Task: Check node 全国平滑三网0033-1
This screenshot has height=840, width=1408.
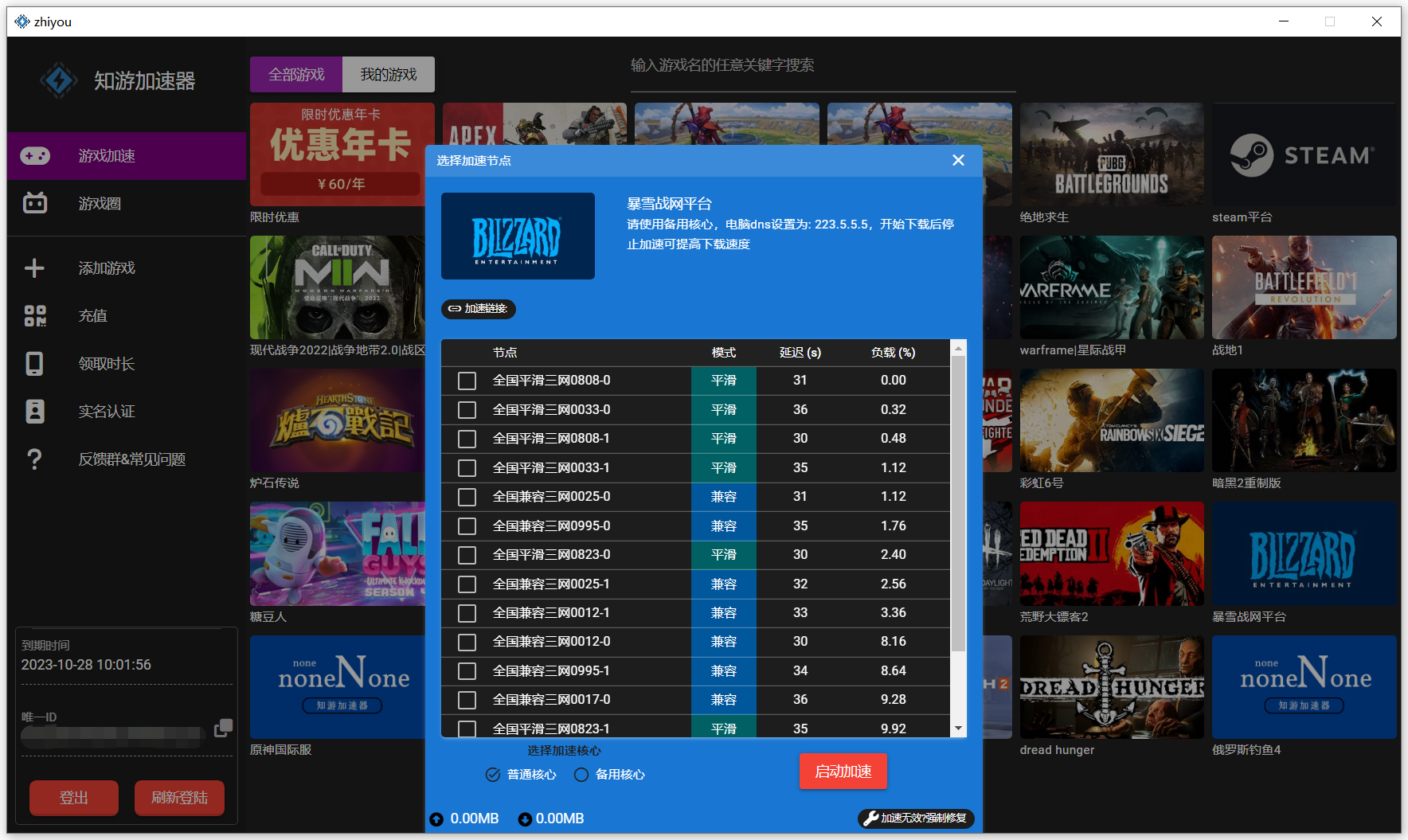Action: pyautogui.click(x=467, y=468)
